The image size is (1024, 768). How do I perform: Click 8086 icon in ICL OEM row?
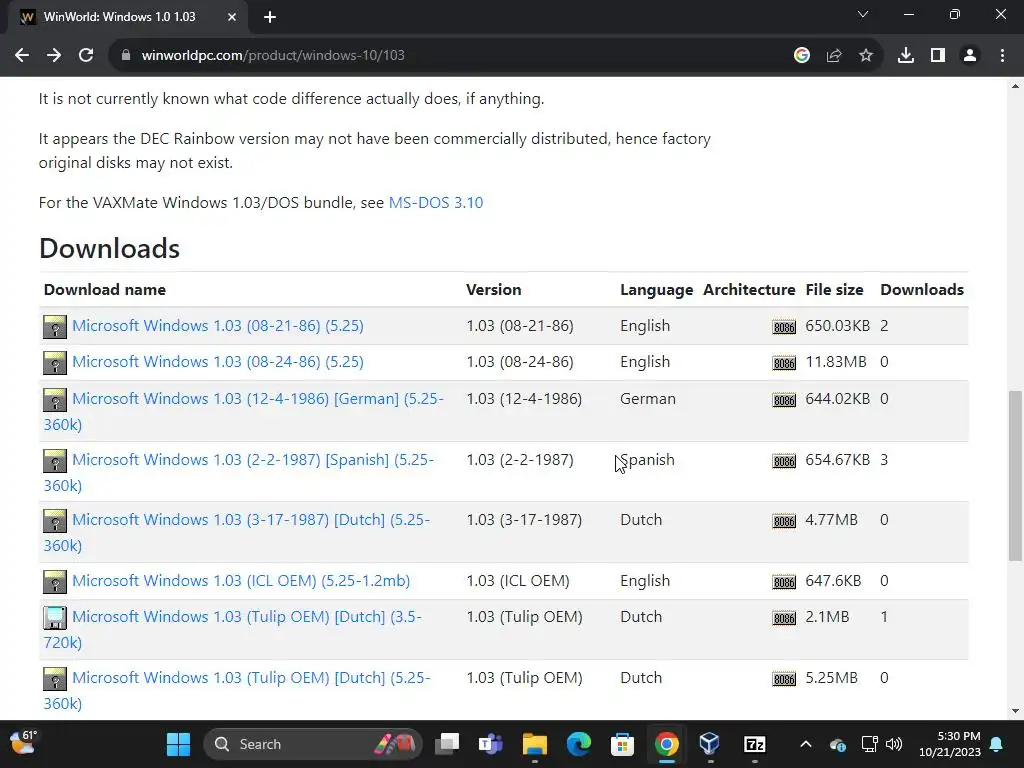[784, 582]
